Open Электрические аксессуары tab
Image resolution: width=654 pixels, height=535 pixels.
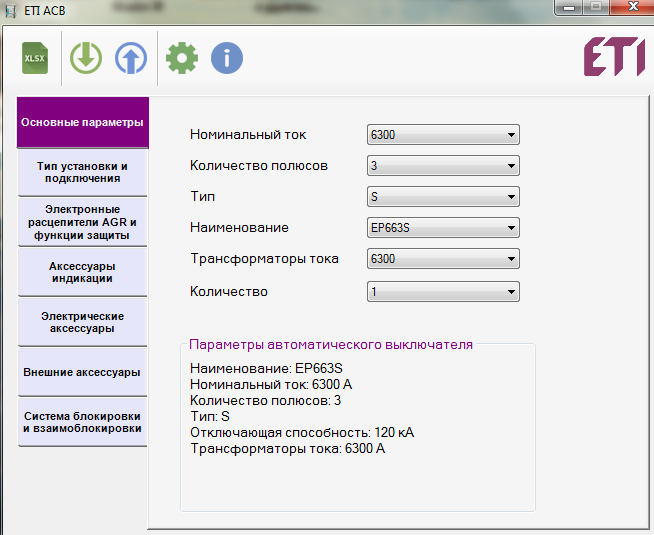pyautogui.click(x=83, y=322)
